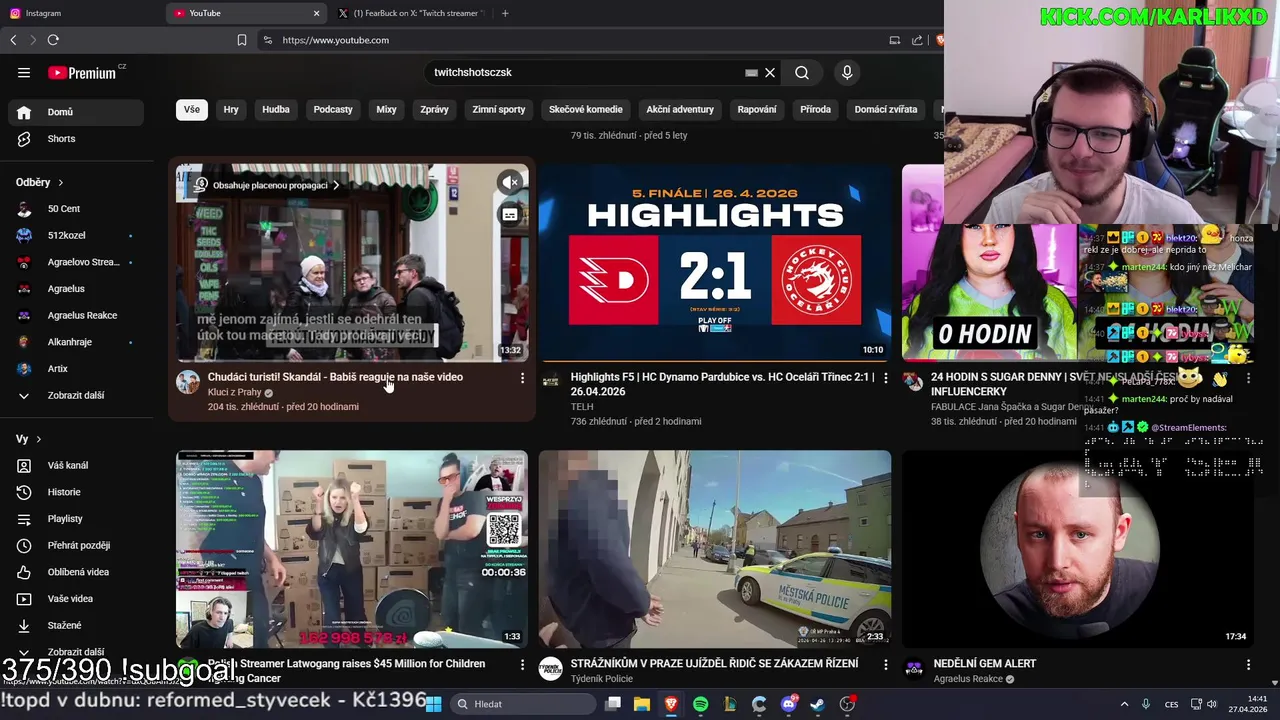Open the on-screen keyboard icon in search box
Viewport: 1280px width, 720px height.
coord(751,72)
